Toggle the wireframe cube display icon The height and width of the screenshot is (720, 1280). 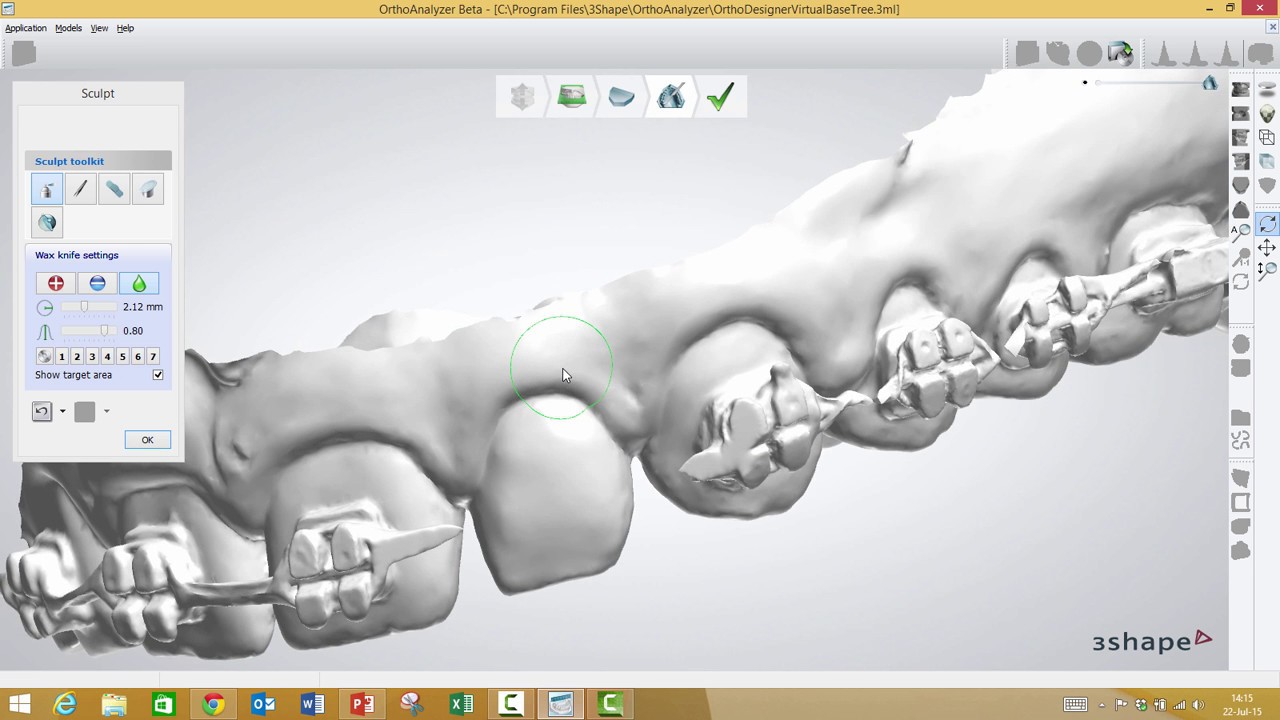pyautogui.click(x=1267, y=138)
